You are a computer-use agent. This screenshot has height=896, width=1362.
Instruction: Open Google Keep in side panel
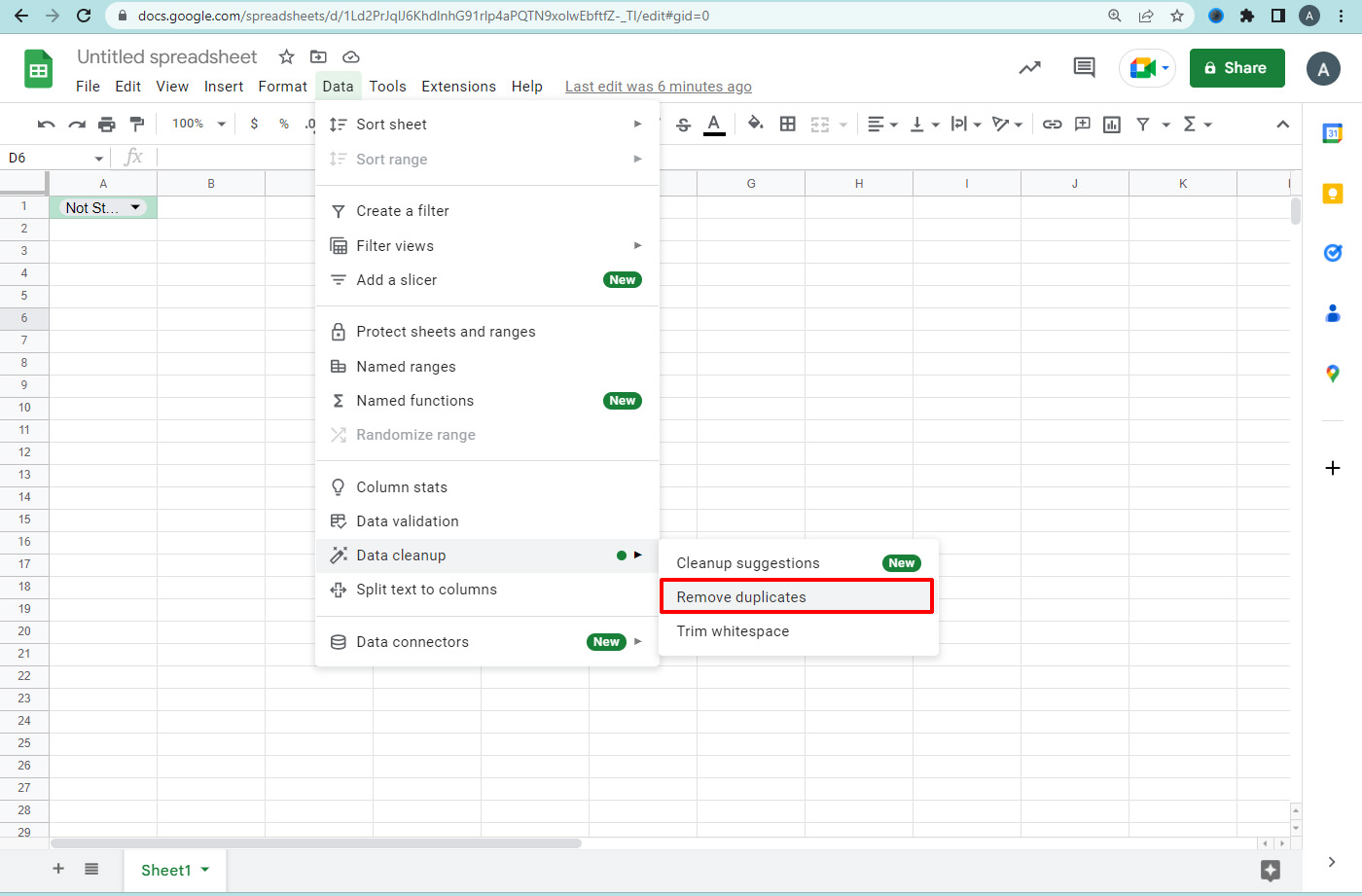(x=1332, y=194)
